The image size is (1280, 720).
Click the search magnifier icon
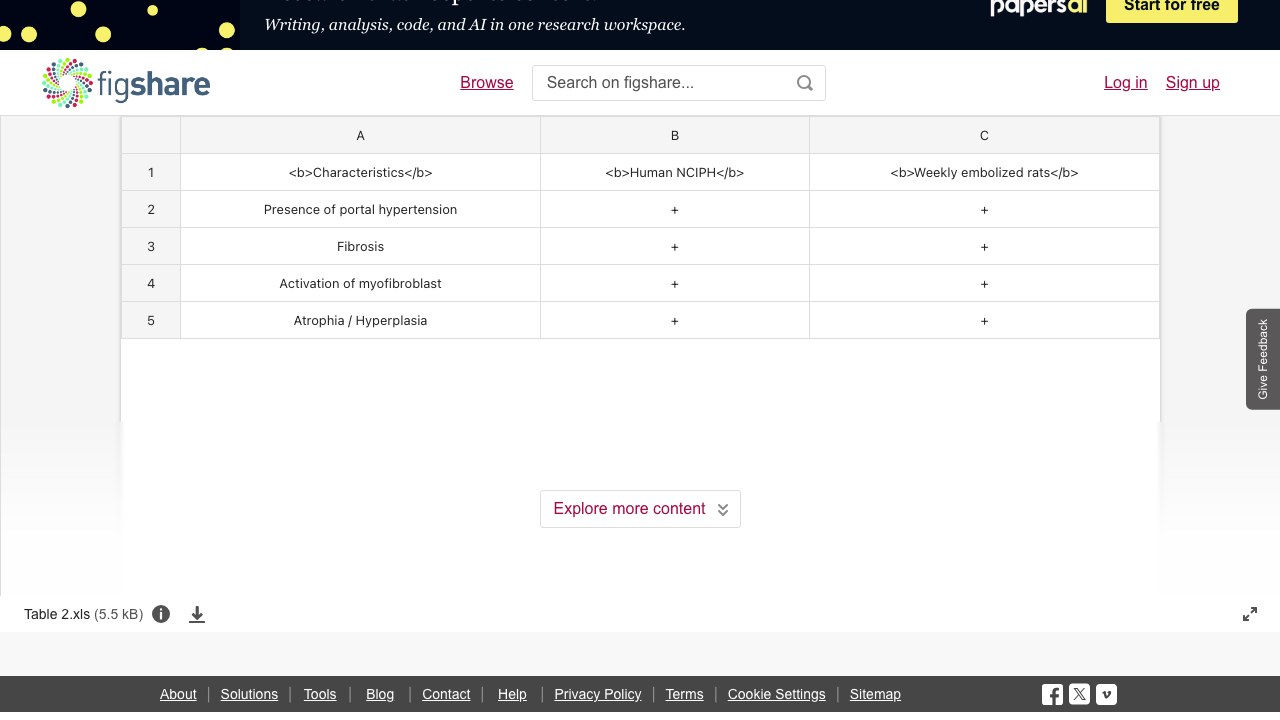(x=805, y=83)
